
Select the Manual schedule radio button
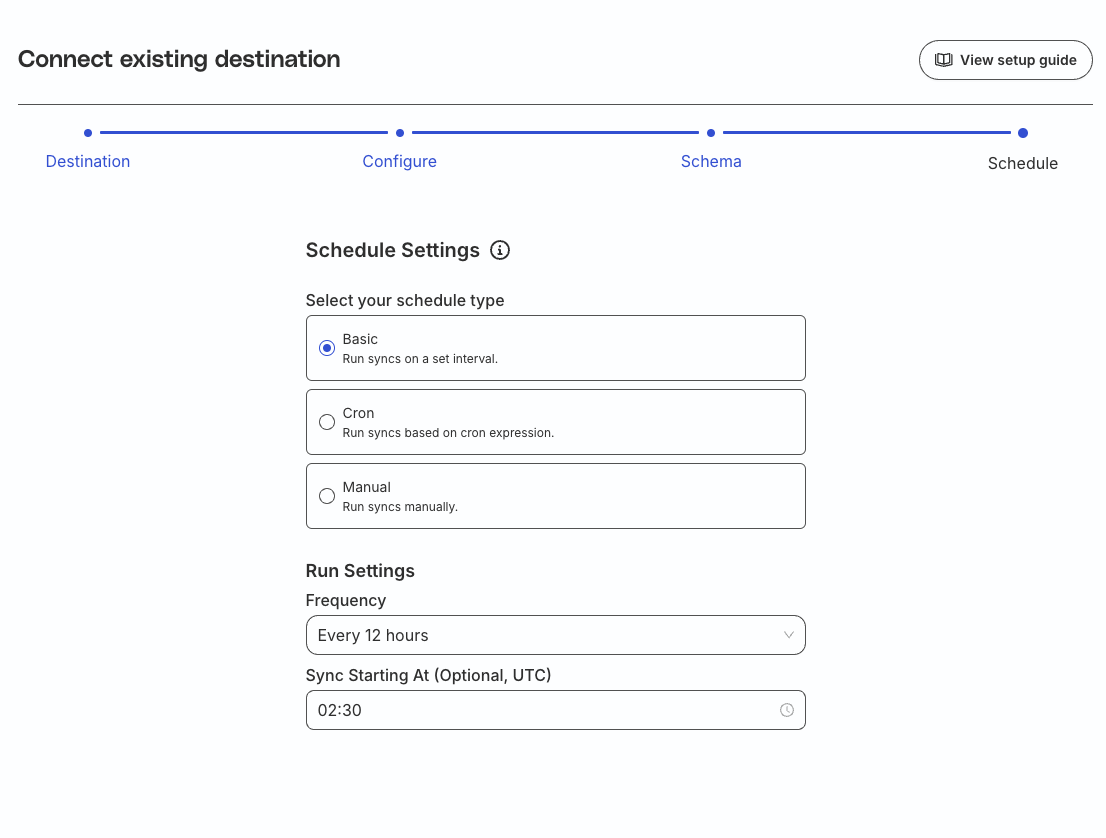(x=327, y=496)
